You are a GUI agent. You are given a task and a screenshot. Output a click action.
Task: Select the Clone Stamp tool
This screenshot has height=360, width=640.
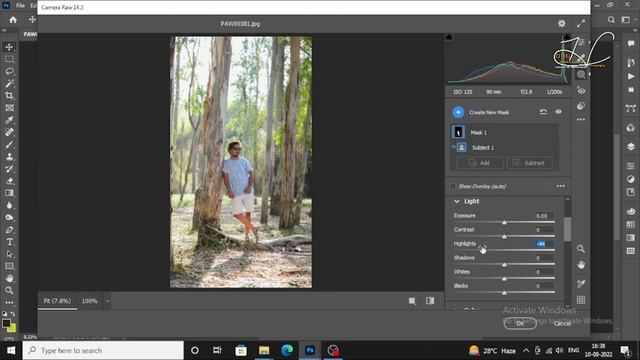tap(9, 157)
